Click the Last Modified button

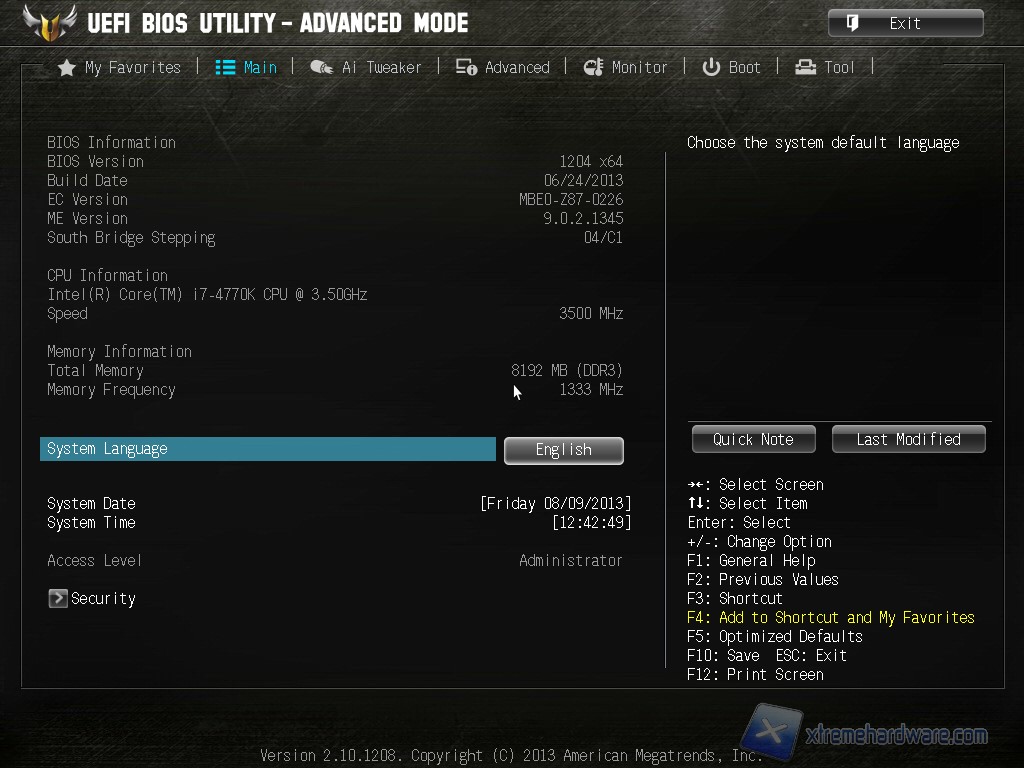908,439
